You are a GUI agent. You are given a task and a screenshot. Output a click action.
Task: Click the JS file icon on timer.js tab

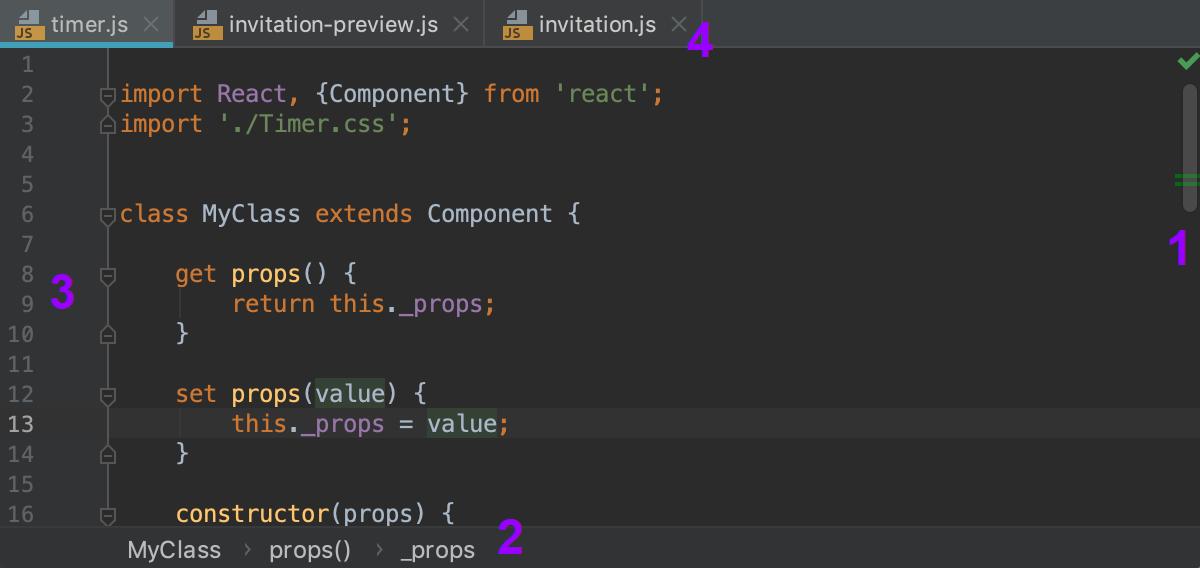pos(27,24)
